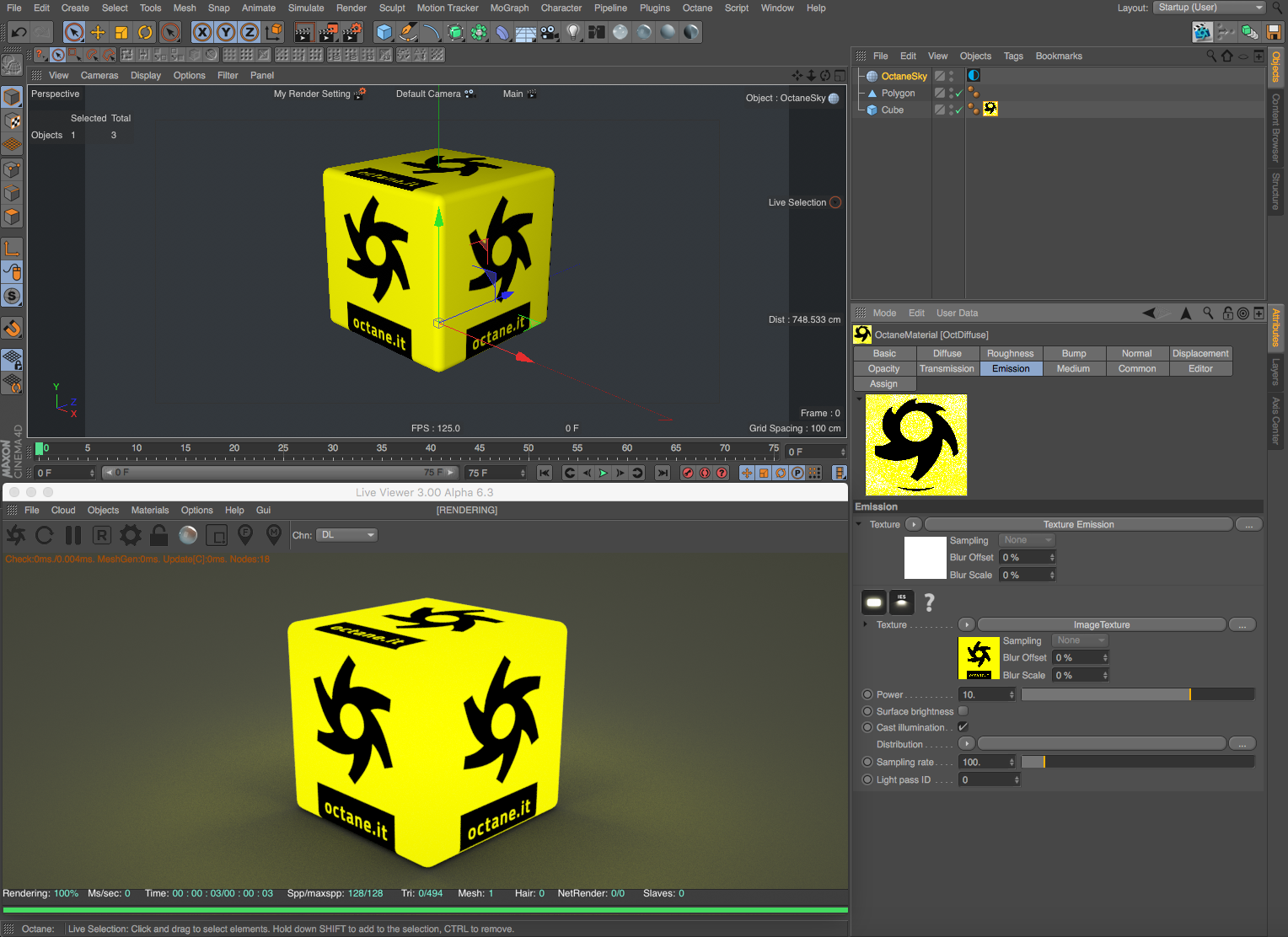The width and height of the screenshot is (1288, 937).
Task: Select the Cube object in Object Manager
Action: click(x=892, y=110)
